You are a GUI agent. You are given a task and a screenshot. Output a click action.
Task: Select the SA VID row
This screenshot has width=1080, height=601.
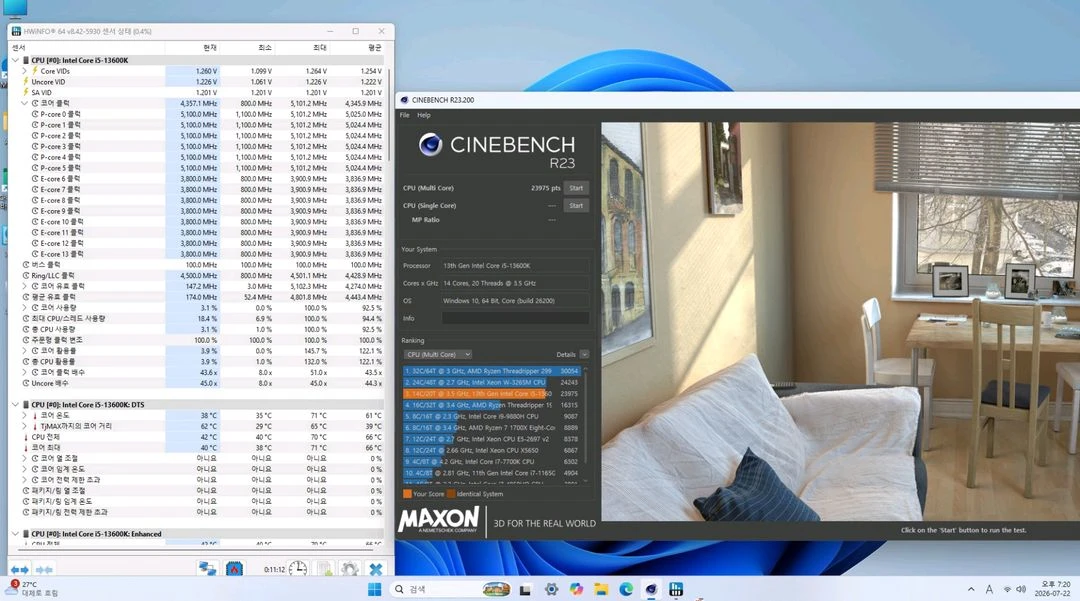click(198, 92)
